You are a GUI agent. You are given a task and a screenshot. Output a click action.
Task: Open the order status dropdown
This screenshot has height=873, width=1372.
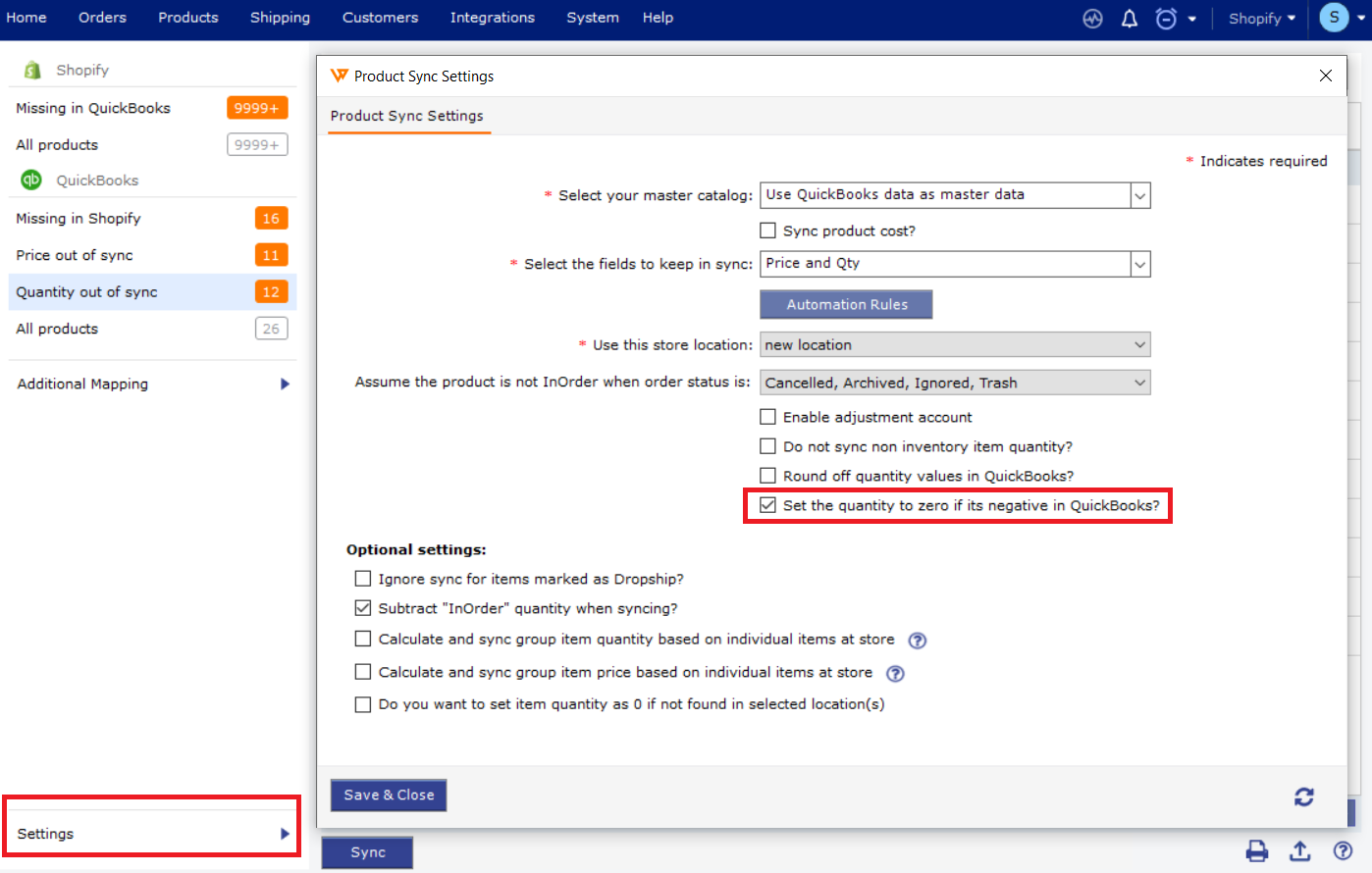pos(955,383)
